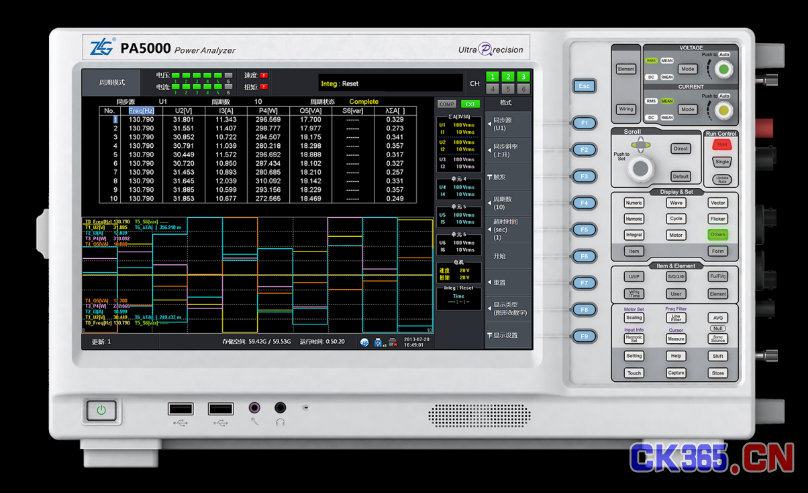The height and width of the screenshot is (493, 808).
Task: Click the Motor display button
Action: click(676, 235)
